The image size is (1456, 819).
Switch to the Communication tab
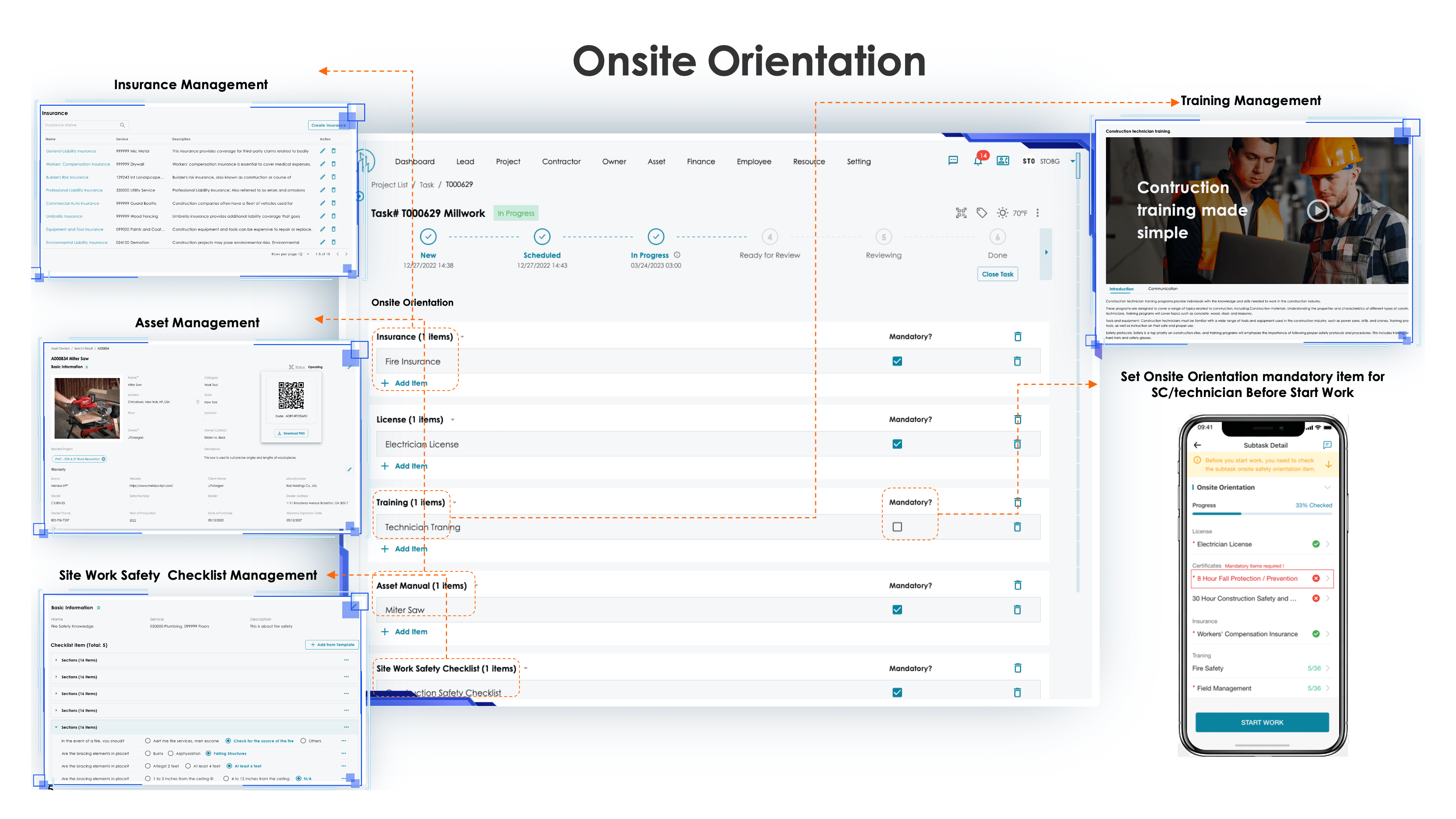coord(1163,289)
